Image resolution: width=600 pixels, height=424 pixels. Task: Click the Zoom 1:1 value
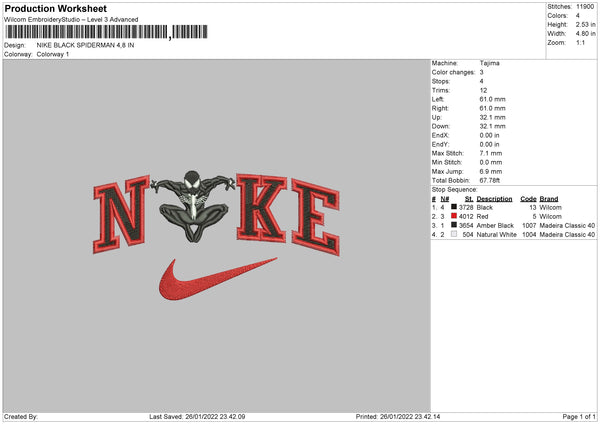click(x=580, y=42)
